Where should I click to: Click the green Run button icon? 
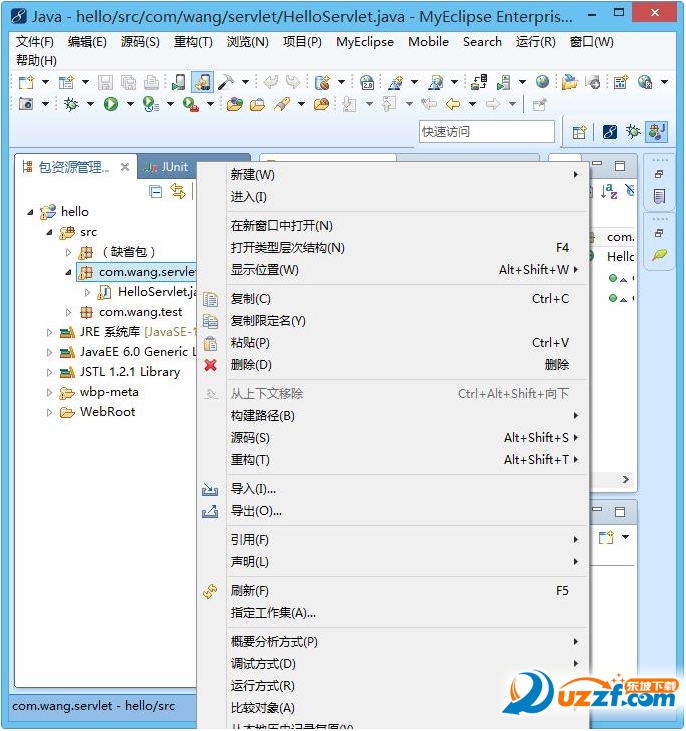pos(111,104)
